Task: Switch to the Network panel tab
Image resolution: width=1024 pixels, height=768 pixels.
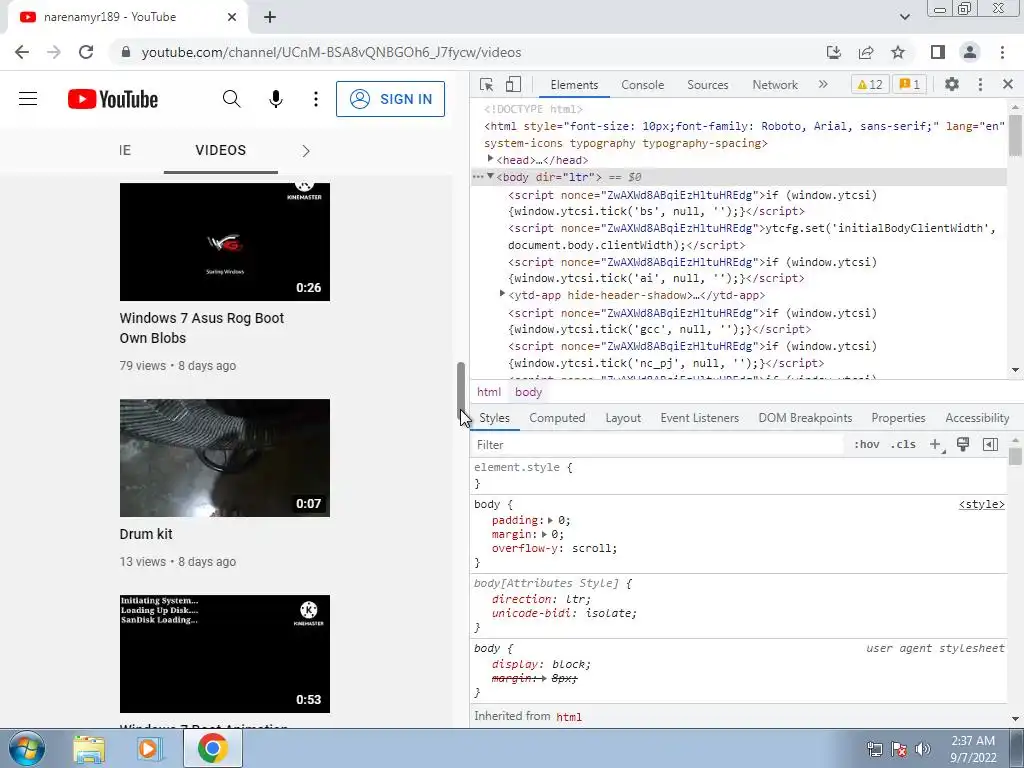Action: [x=775, y=85]
